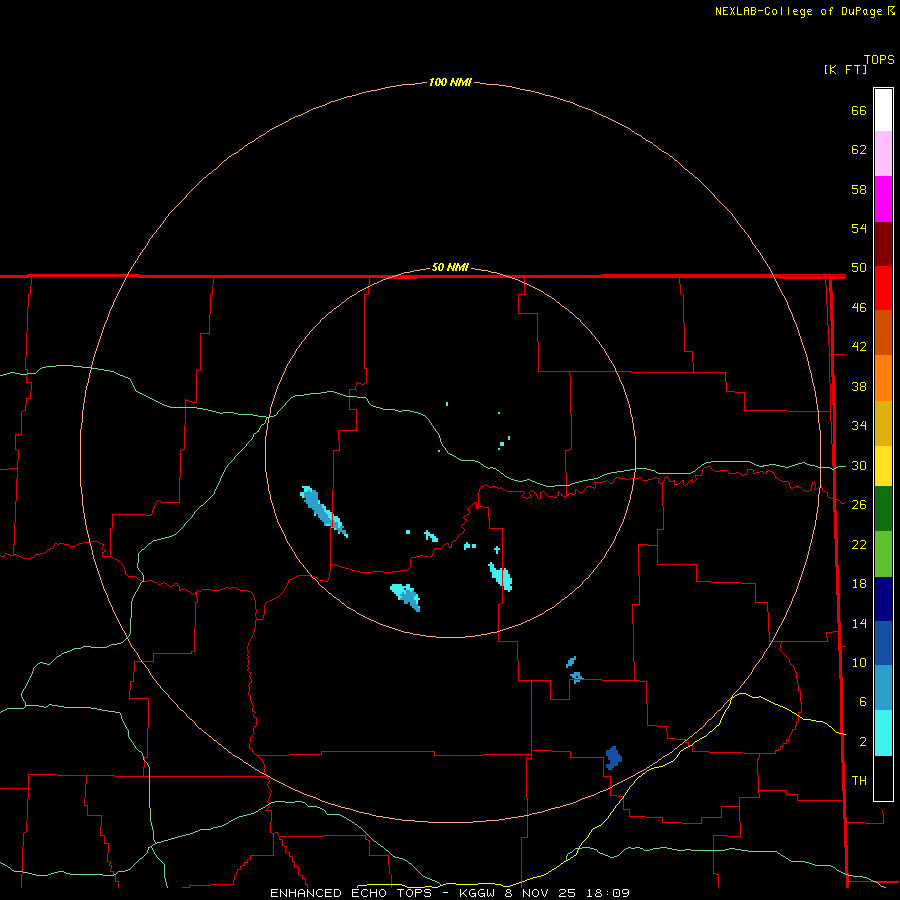Click the 42 value on the scale

859,346
